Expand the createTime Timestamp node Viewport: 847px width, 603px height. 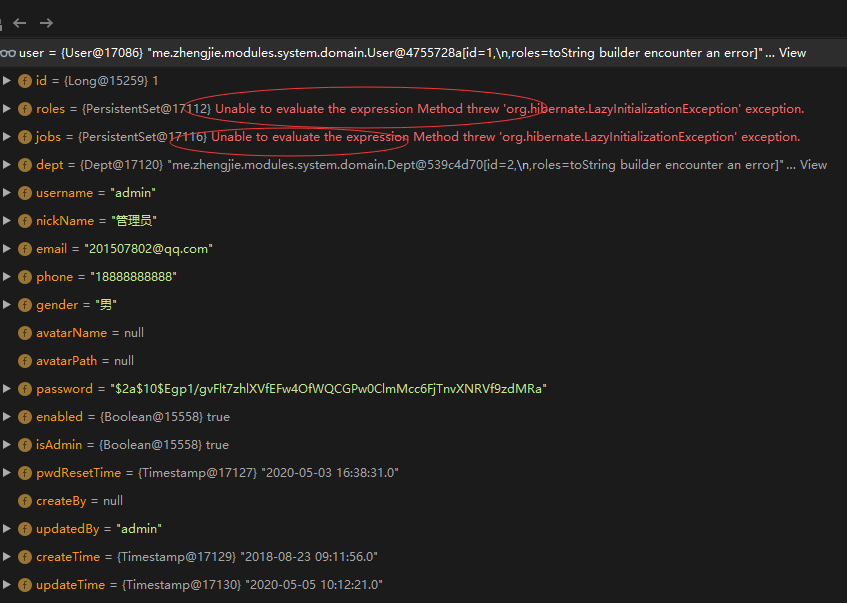point(6,557)
